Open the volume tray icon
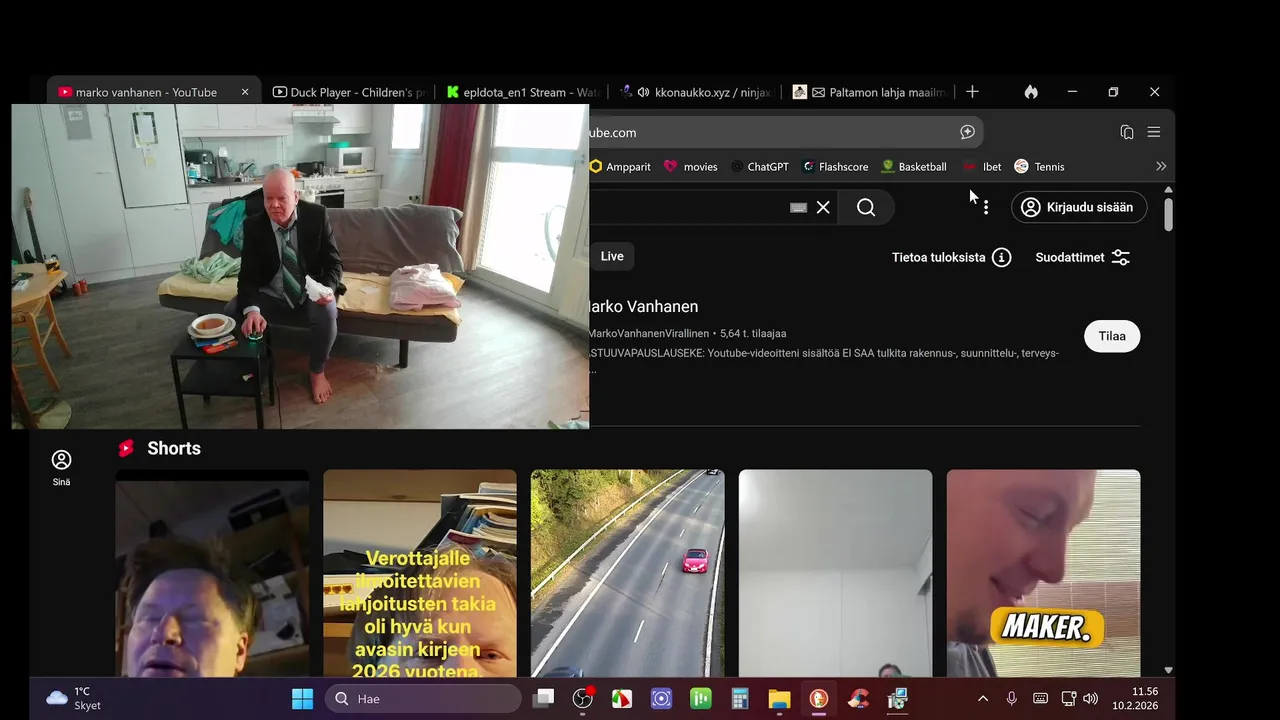The image size is (1280, 720). point(1090,699)
